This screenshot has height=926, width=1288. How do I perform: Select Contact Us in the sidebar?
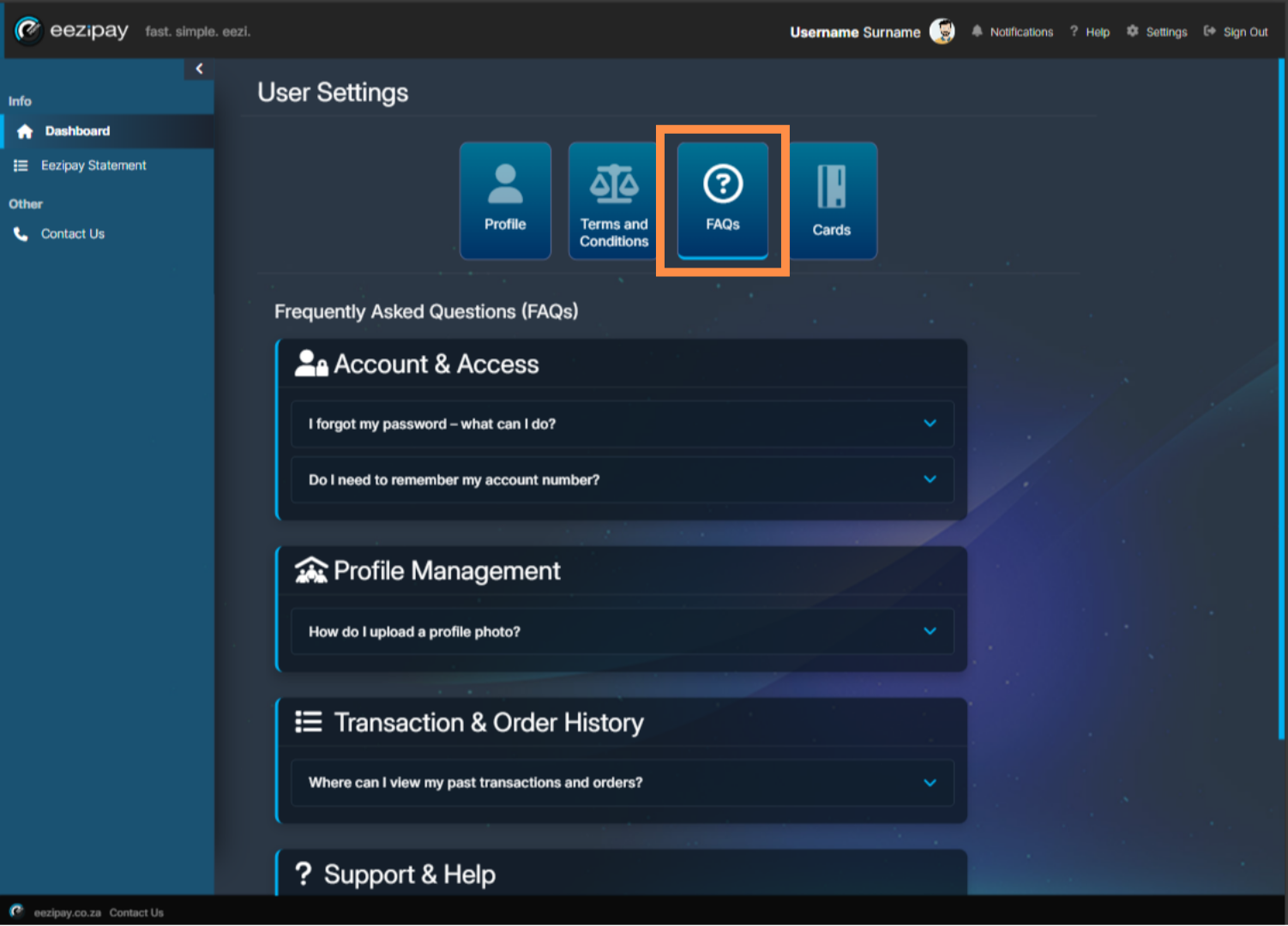pos(107,234)
